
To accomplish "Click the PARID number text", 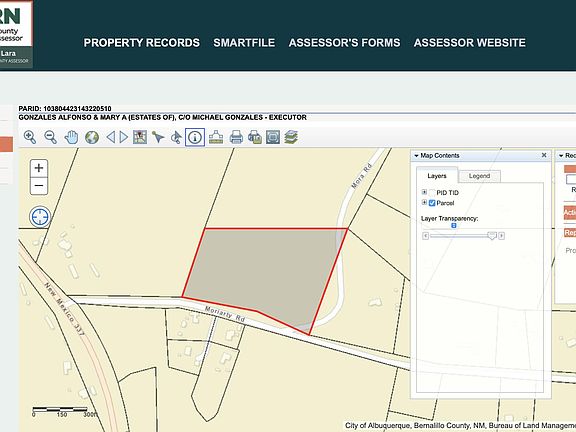I will pos(65,109).
